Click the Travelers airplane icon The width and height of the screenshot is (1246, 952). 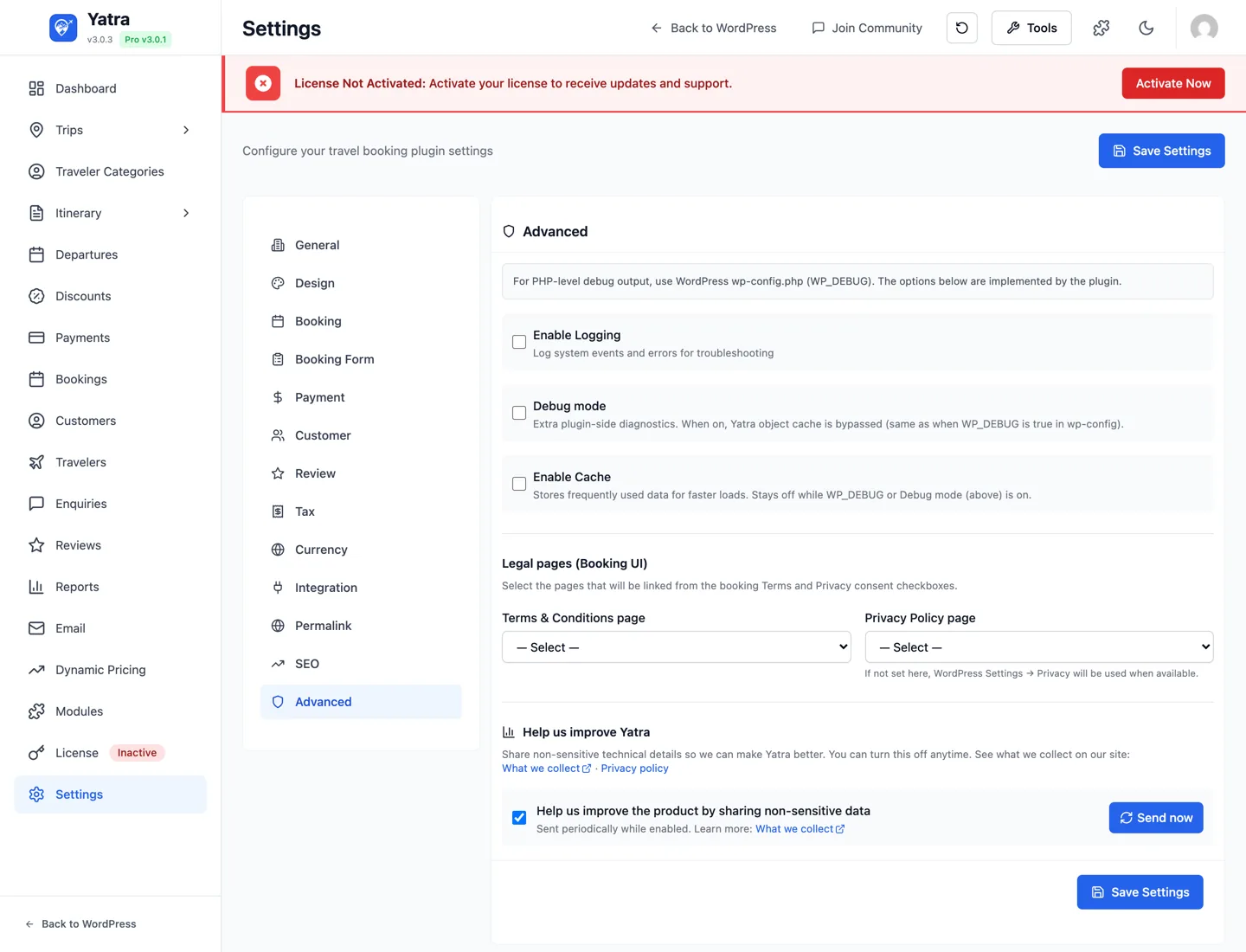click(x=36, y=462)
